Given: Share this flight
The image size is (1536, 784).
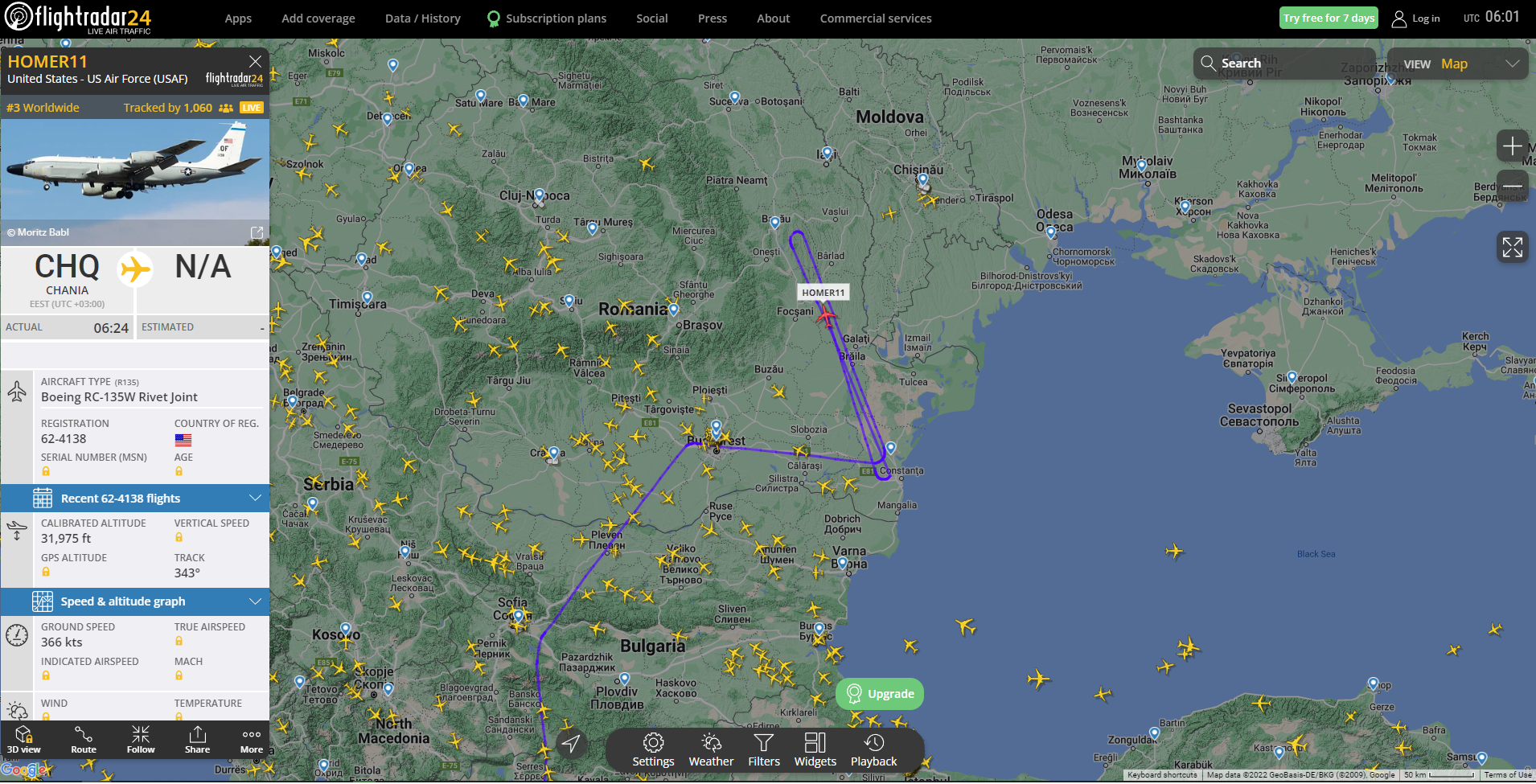Looking at the screenshot, I should 197,740.
